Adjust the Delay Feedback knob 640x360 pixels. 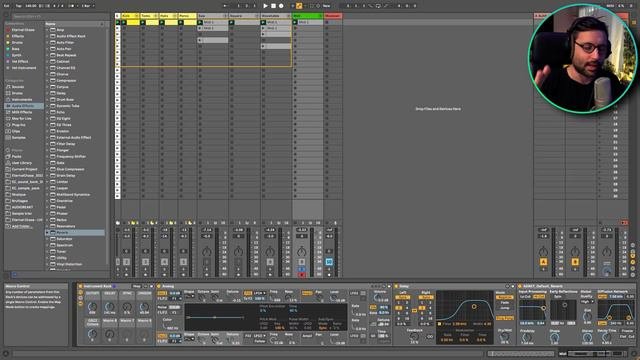click(414, 337)
